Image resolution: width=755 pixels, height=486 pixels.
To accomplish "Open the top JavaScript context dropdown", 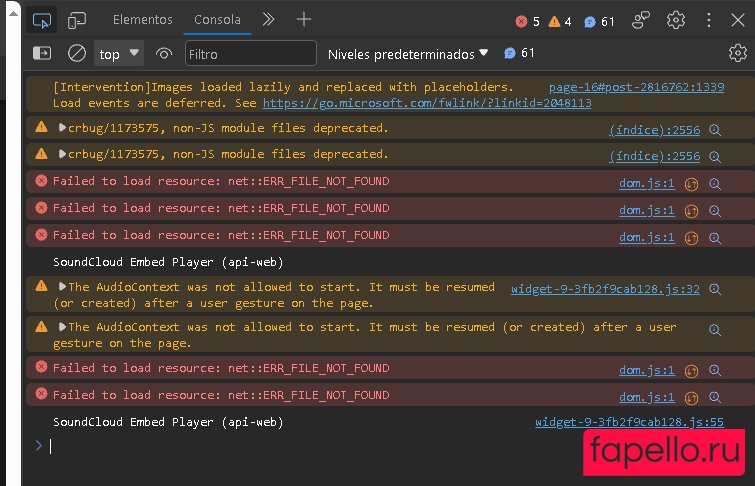I will 119,53.
